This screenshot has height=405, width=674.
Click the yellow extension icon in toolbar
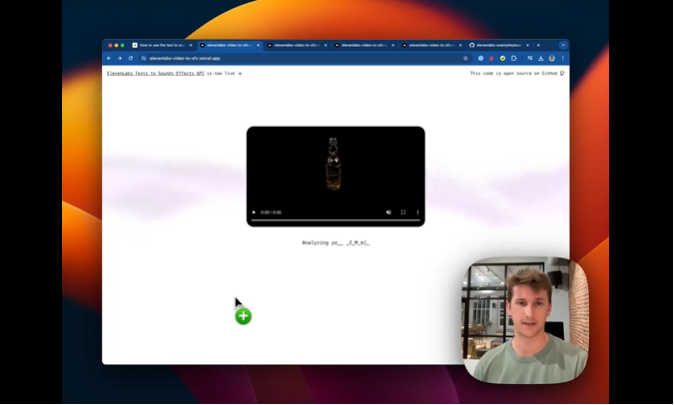click(x=502, y=58)
